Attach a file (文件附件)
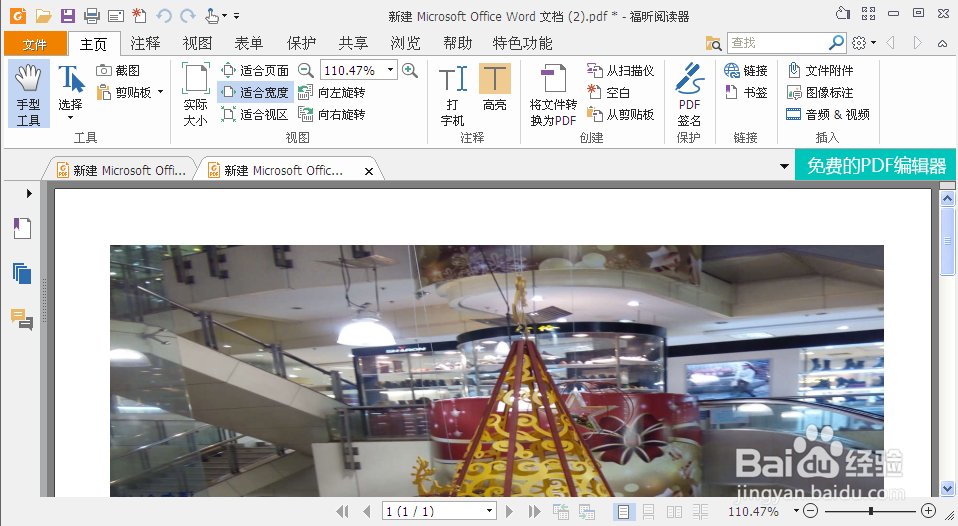Viewport: 958px width, 526px height. 820,70
